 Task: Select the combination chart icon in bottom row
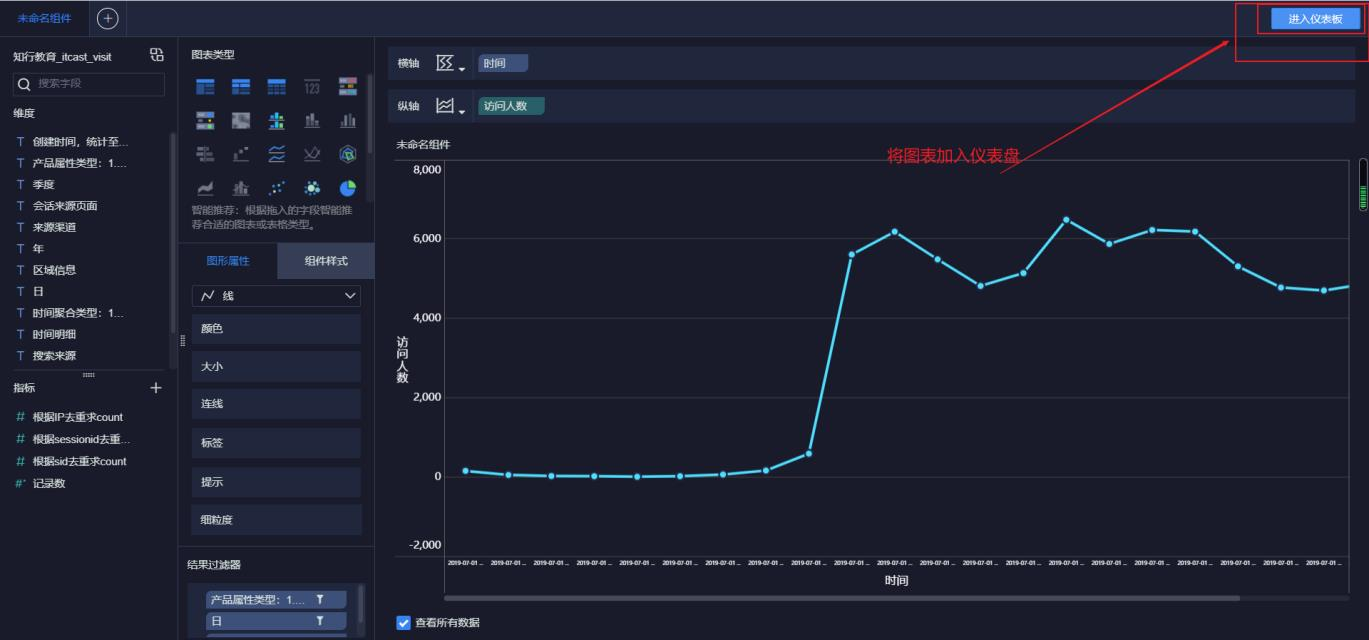[x=241, y=187]
